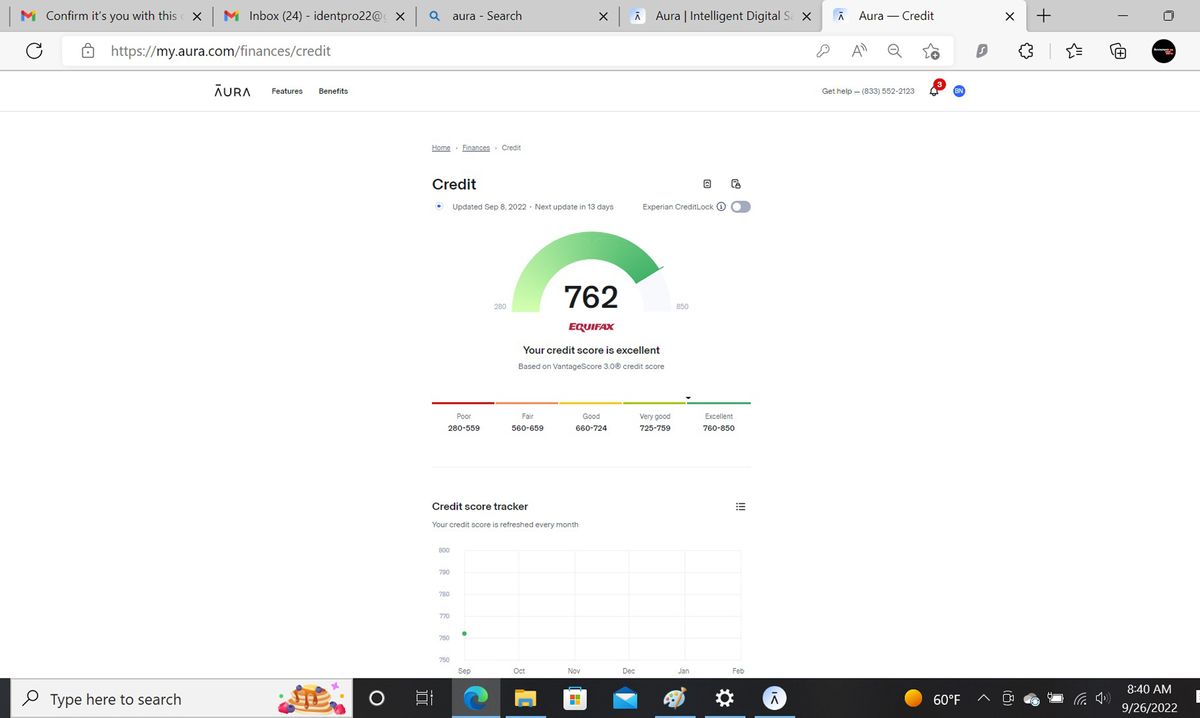
Task: Click the Poor 280-559 range segment
Action: tap(464, 418)
